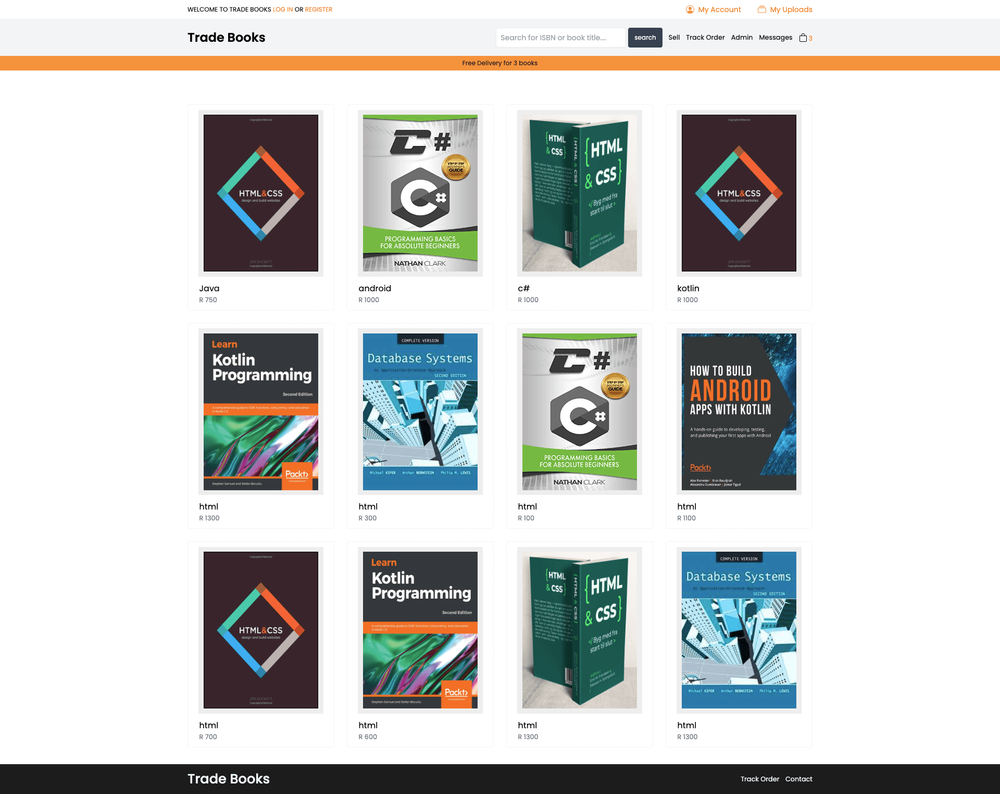Click the Trade Books heading
Viewport: 1000px width, 794px height.
pos(227,37)
